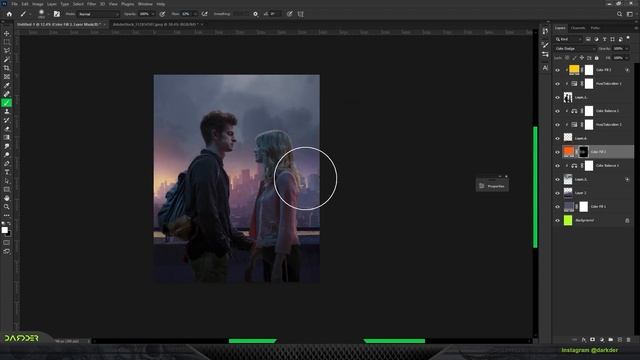Open the Filter menu
The width and height of the screenshot is (640, 360).
coord(91,4)
